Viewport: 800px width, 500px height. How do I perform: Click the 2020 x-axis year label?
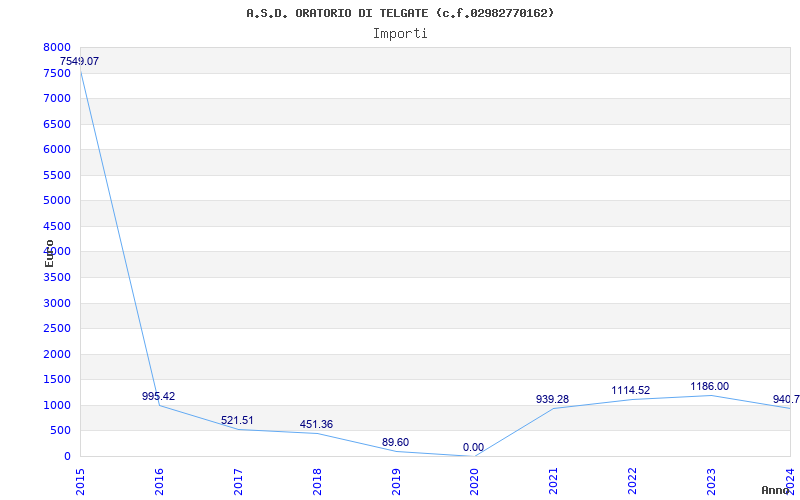click(x=474, y=482)
